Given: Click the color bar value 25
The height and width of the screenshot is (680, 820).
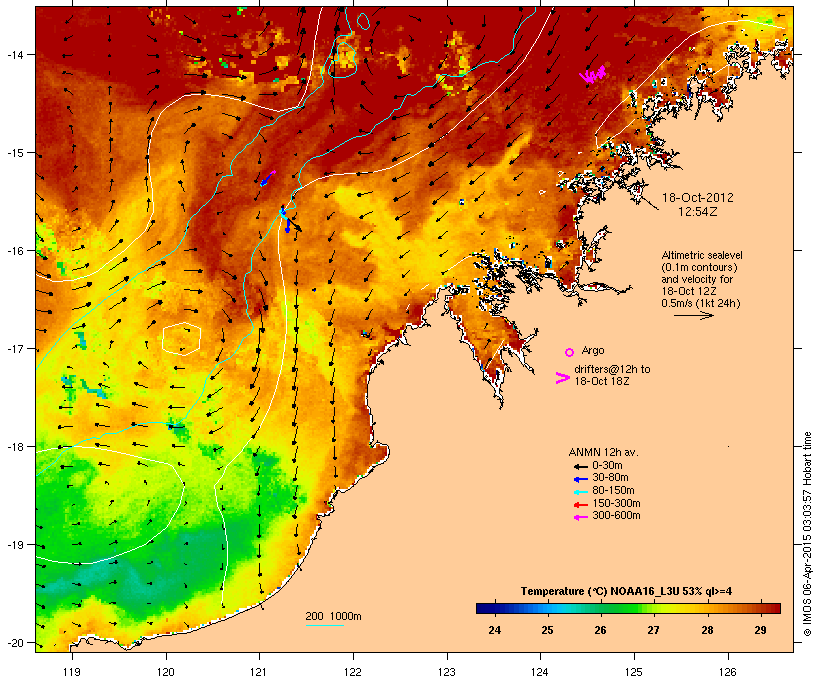Looking at the screenshot, I should 547,630.
